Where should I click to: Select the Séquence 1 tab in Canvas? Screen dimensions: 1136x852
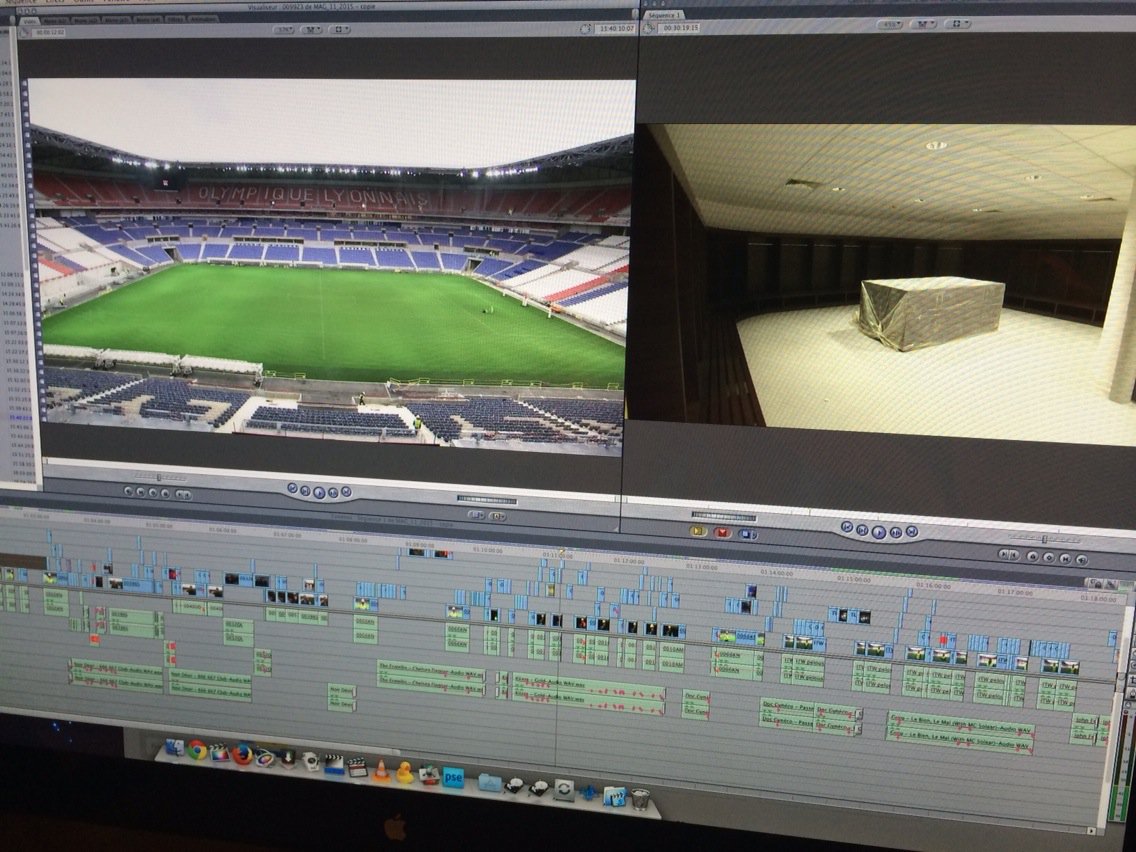(663, 14)
